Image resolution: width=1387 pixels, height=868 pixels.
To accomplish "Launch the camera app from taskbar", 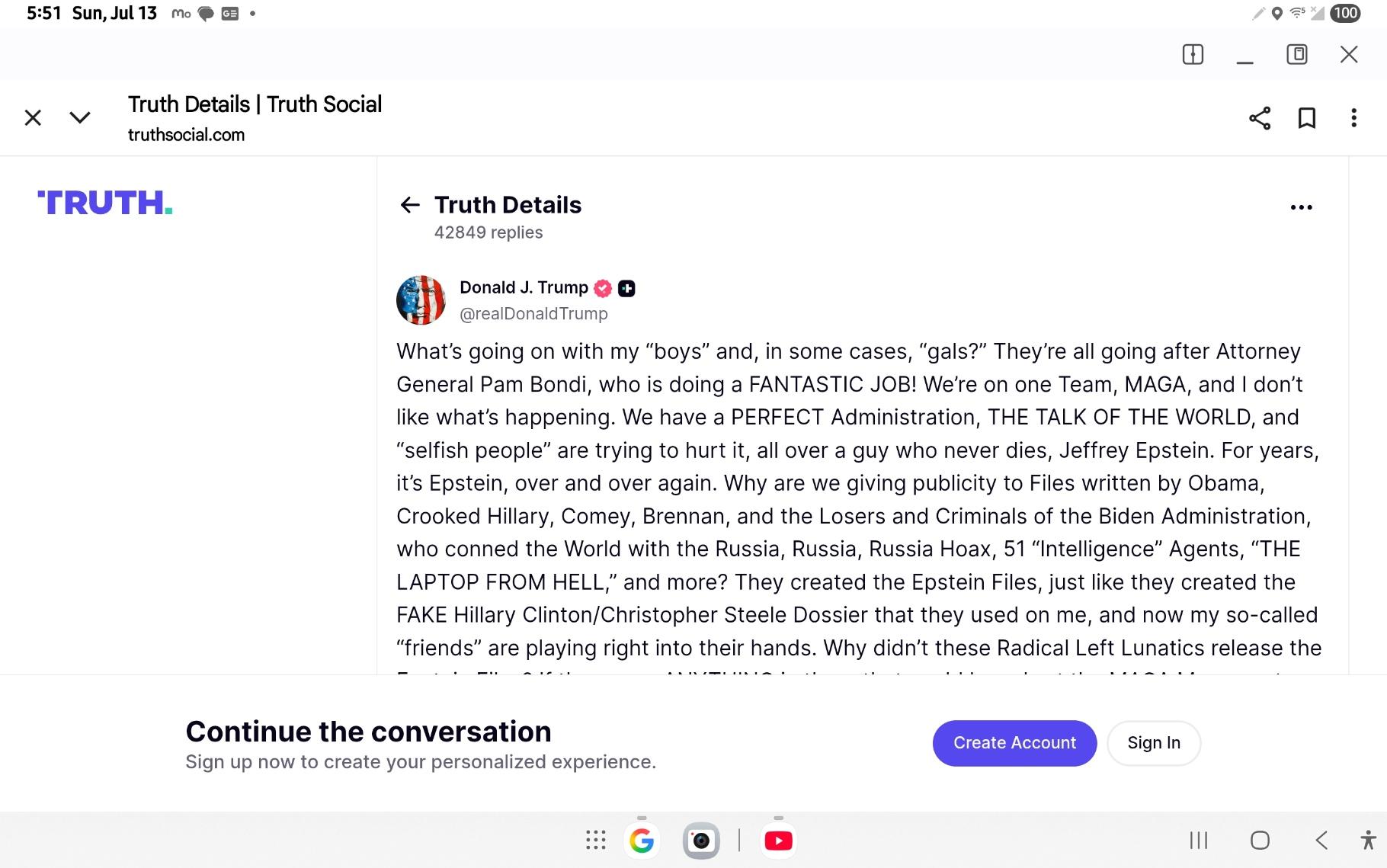I will (x=701, y=841).
